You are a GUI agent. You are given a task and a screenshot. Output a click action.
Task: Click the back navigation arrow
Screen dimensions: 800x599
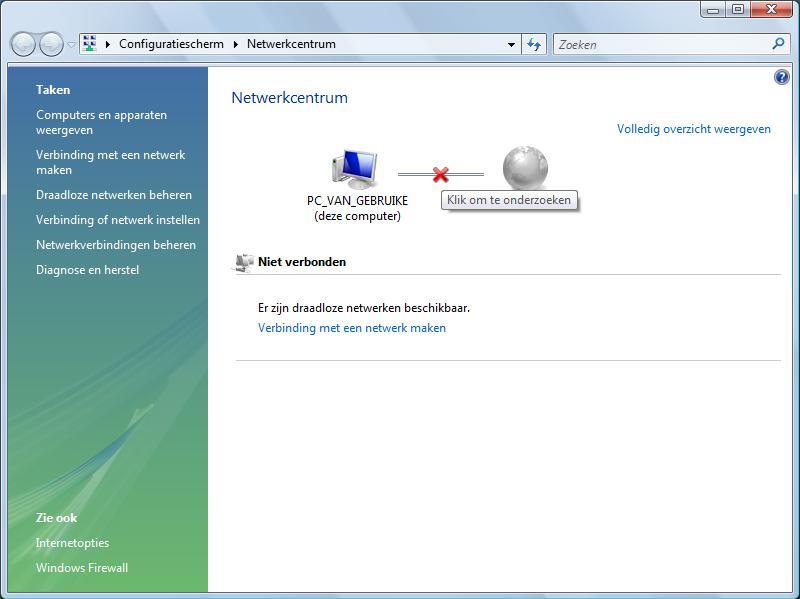(x=23, y=44)
